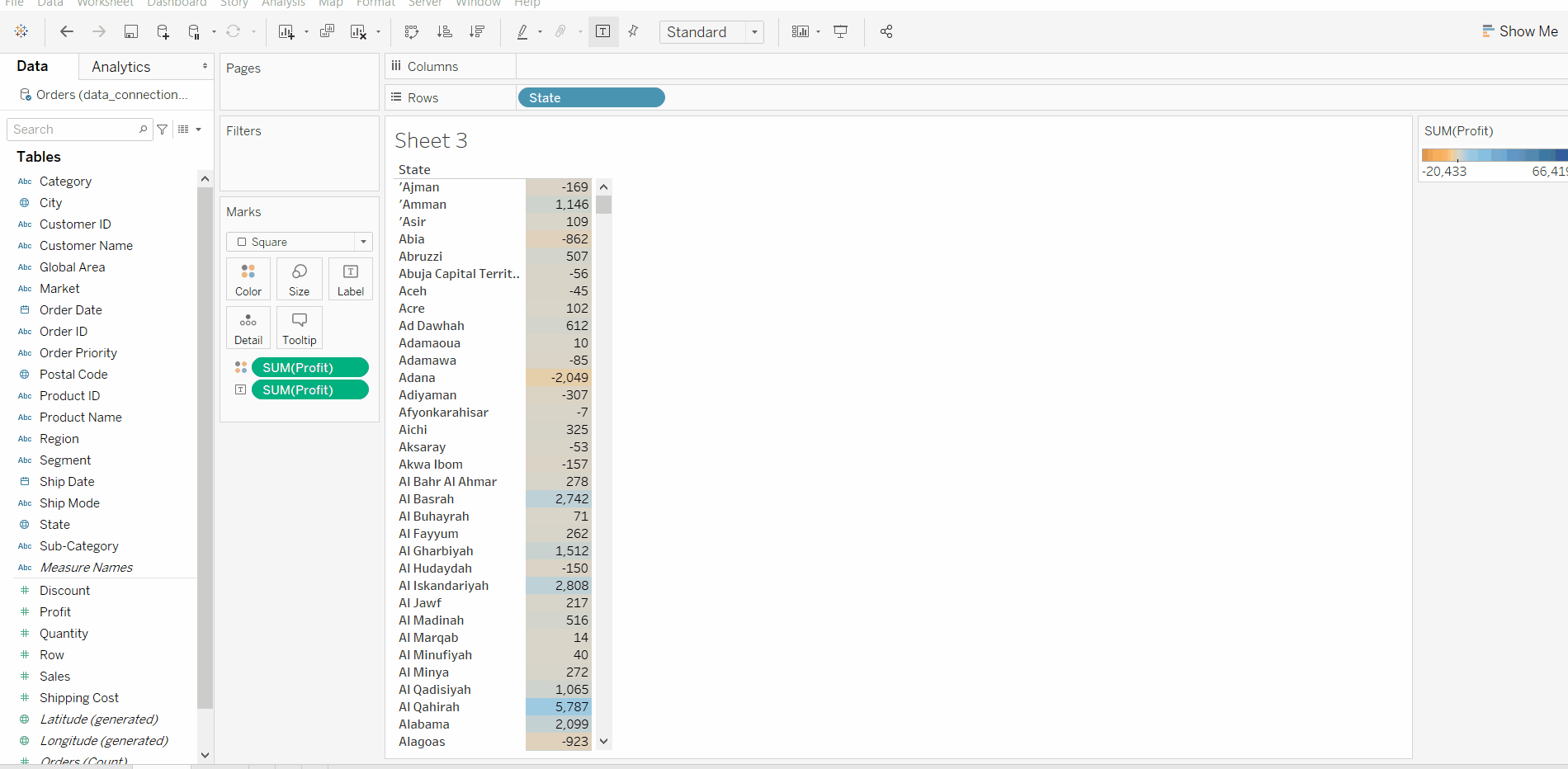Enter presentation mode
1568x769 pixels.
click(x=841, y=31)
